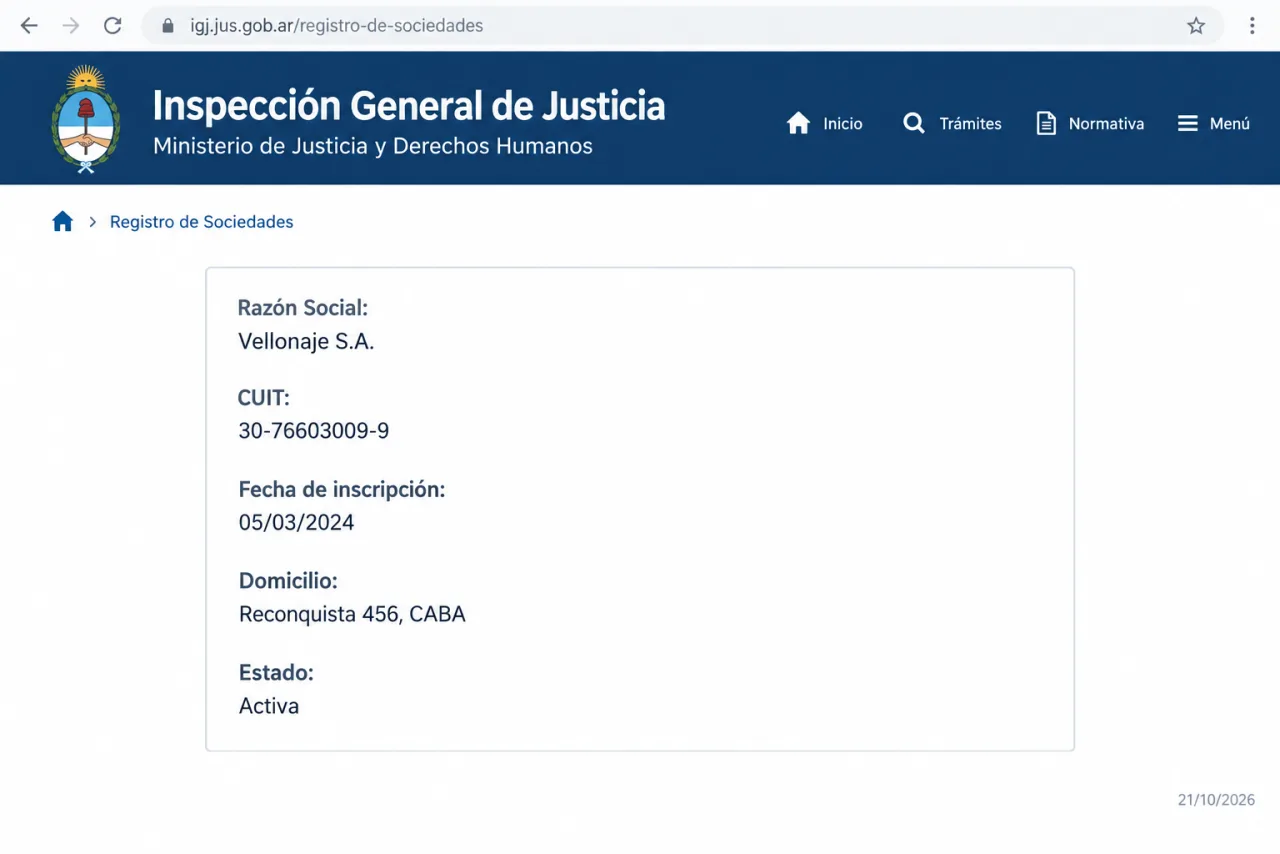Click the page date 21/10/2026
Screen dimensions: 1280x854
click(x=1216, y=800)
